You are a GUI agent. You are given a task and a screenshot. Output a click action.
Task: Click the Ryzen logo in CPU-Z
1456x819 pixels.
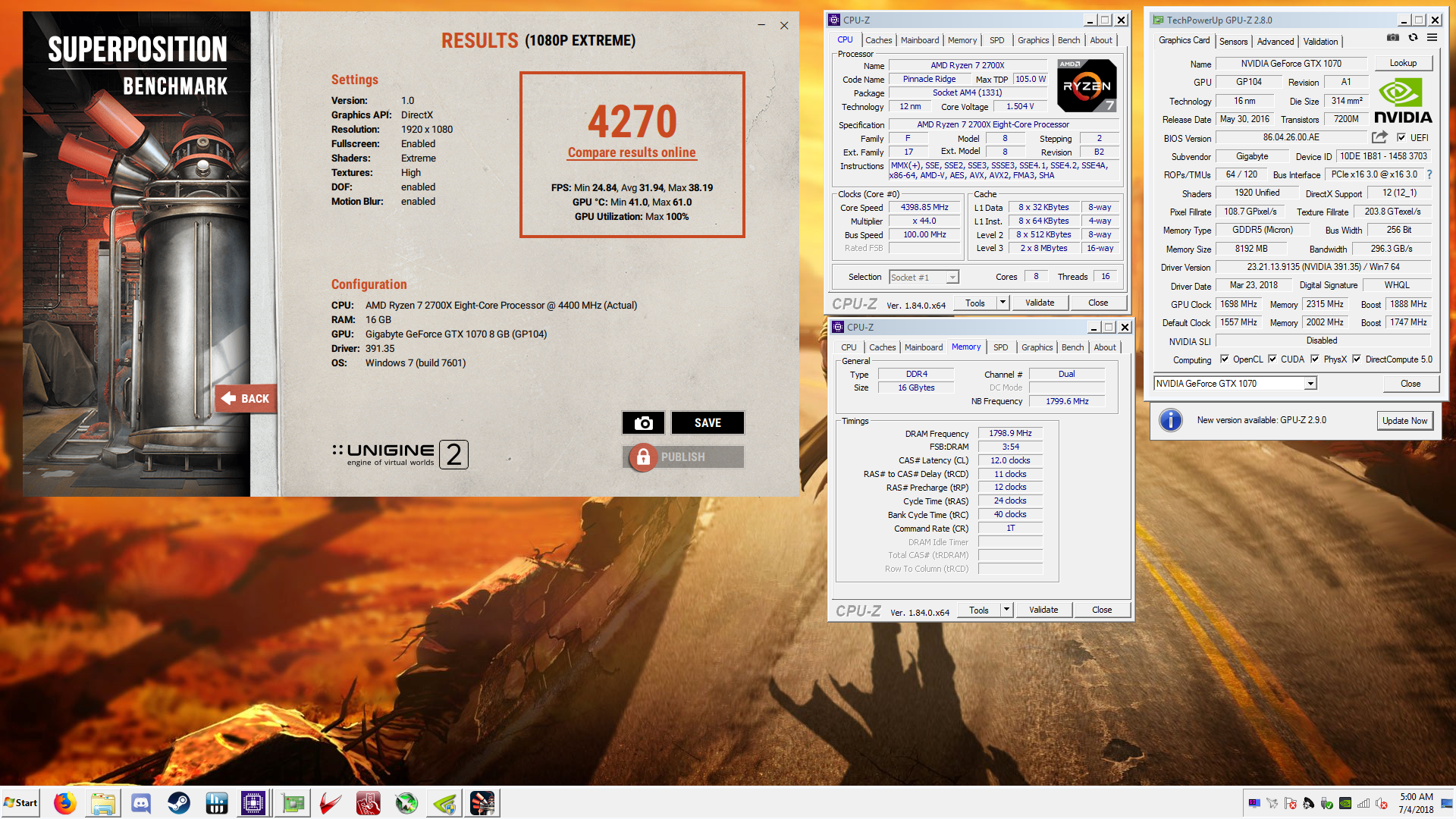click(1087, 86)
